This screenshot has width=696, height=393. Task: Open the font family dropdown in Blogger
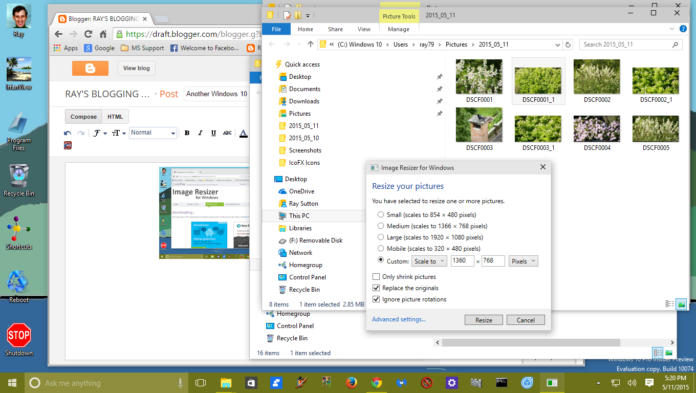[x=99, y=133]
